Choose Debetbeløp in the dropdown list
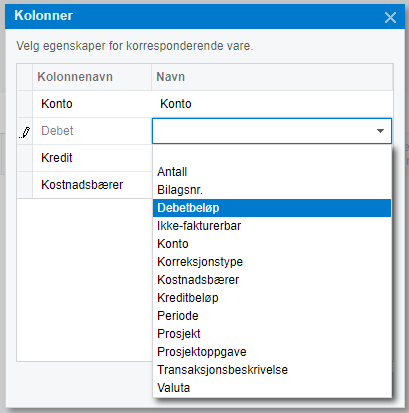The height and width of the screenshot is (413, 409). (x=272, y=208)
